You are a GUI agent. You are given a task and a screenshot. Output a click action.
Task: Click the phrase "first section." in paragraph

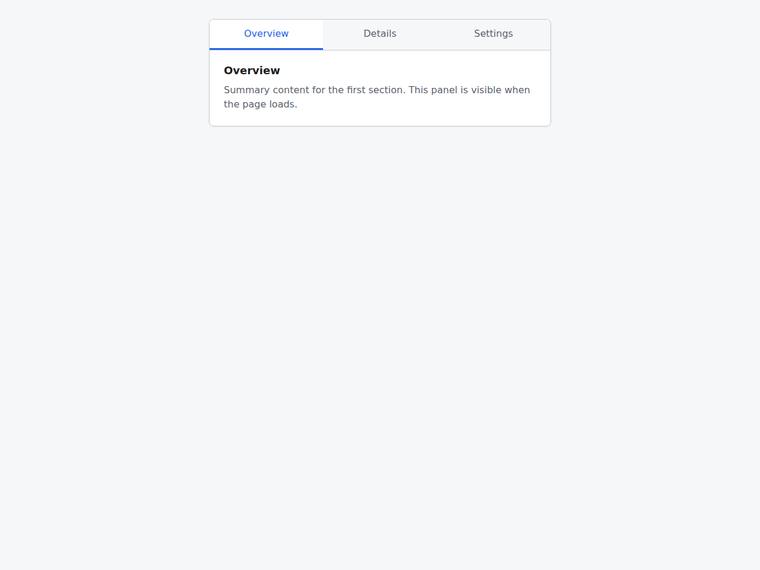[x=376, y=90]
